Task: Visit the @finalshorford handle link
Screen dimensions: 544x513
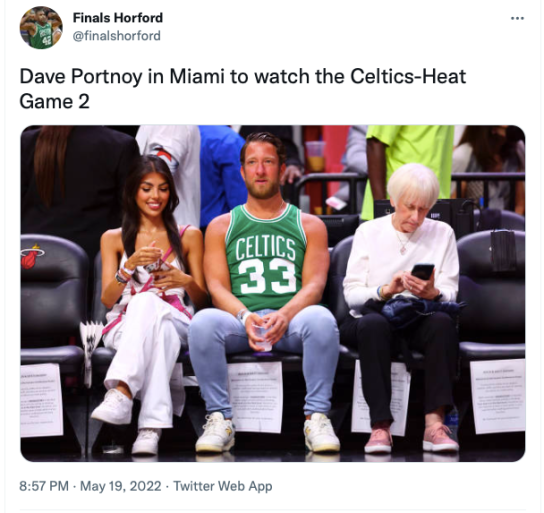Action: (117, 36)
